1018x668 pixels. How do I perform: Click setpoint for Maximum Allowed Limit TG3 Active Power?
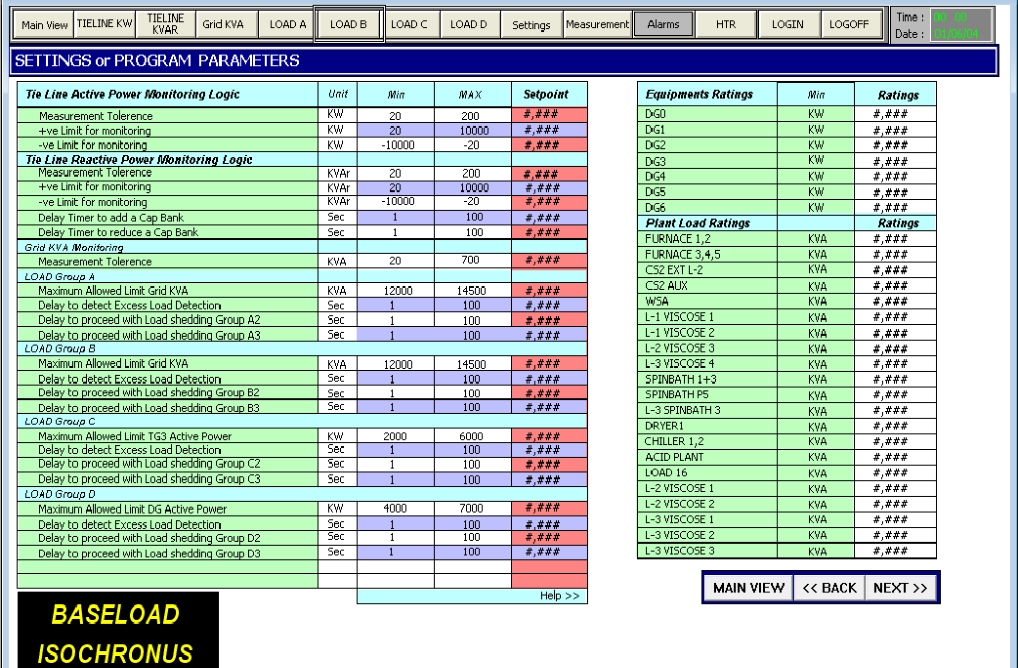[x=549, y=436]
